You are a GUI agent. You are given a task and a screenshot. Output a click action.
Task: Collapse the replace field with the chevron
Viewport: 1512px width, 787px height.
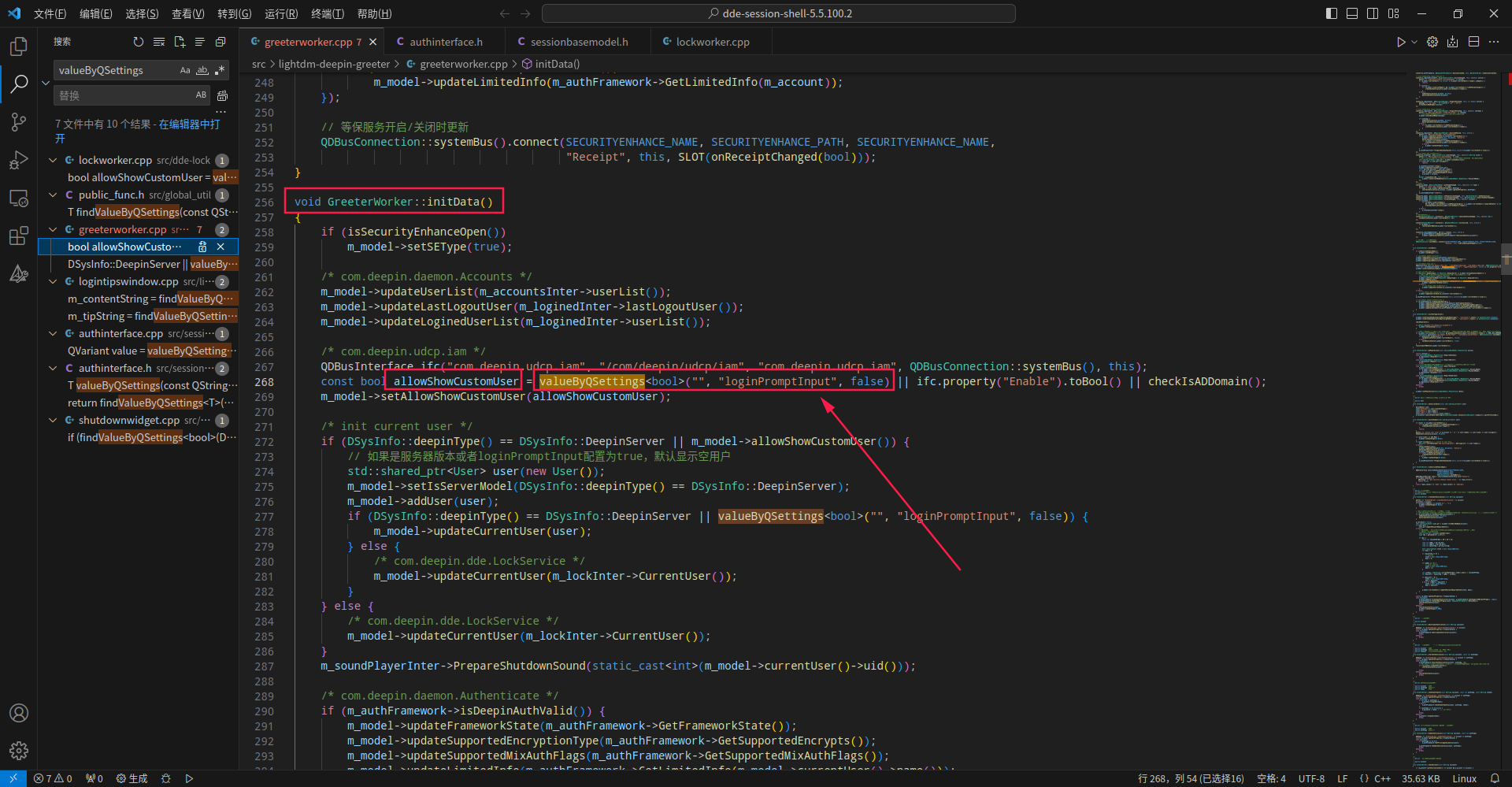[x=46, y=83]
